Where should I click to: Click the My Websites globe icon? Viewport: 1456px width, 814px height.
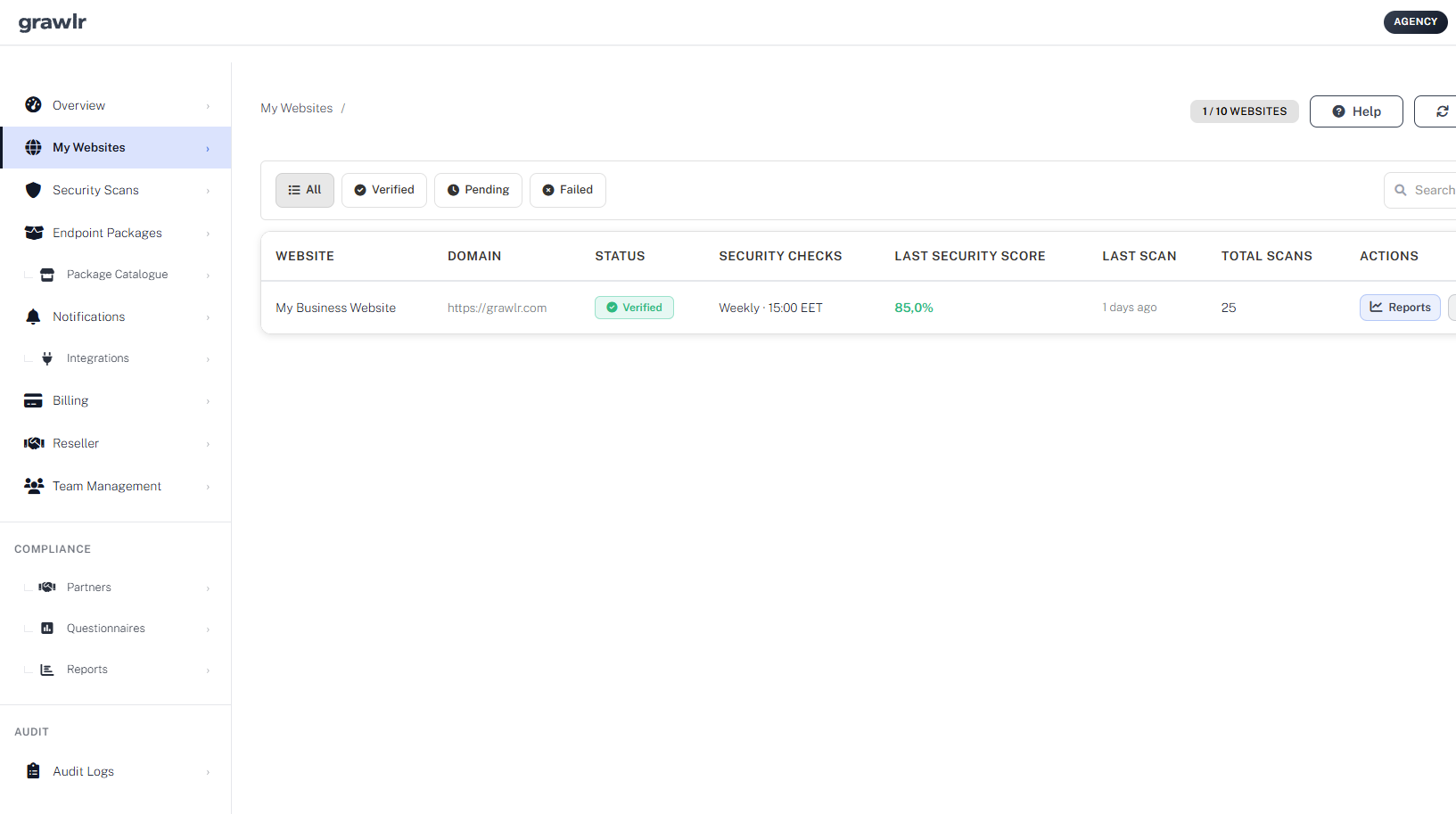tap(34, 147)
